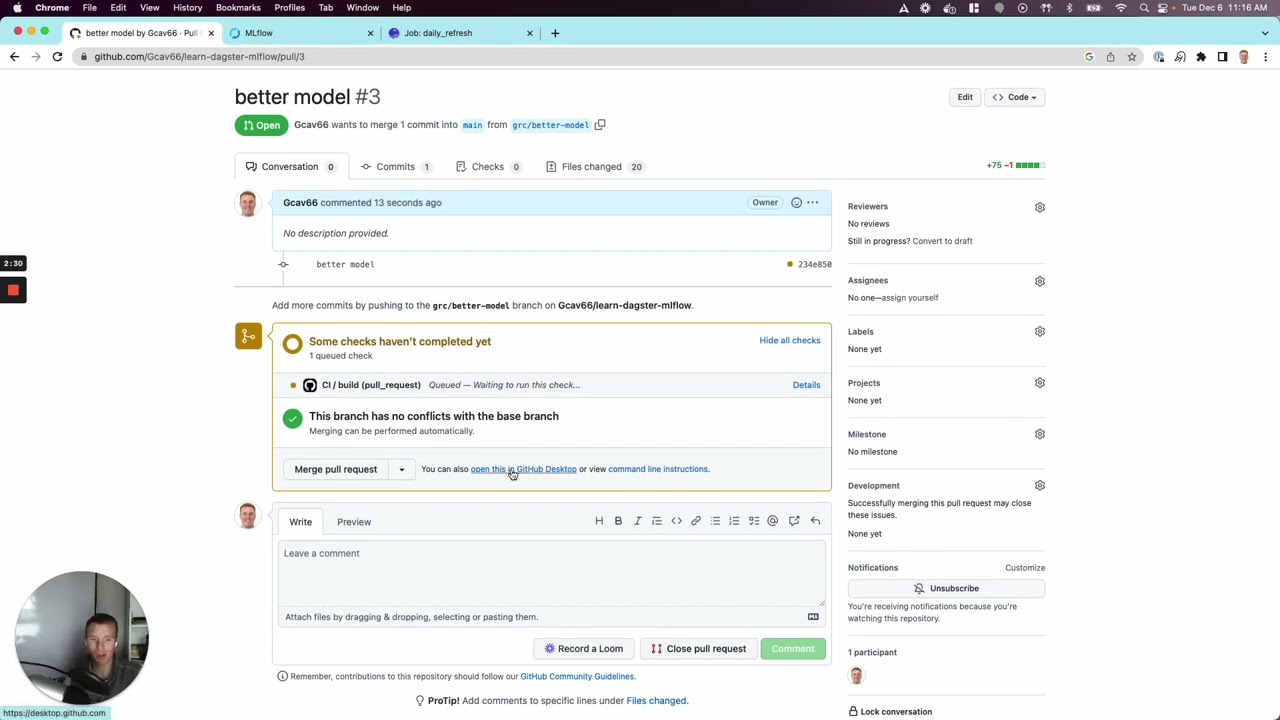Screen dimensions: 1280x720
Task: Insert heading in comment toolbar
Action: (x=599, y=521)
